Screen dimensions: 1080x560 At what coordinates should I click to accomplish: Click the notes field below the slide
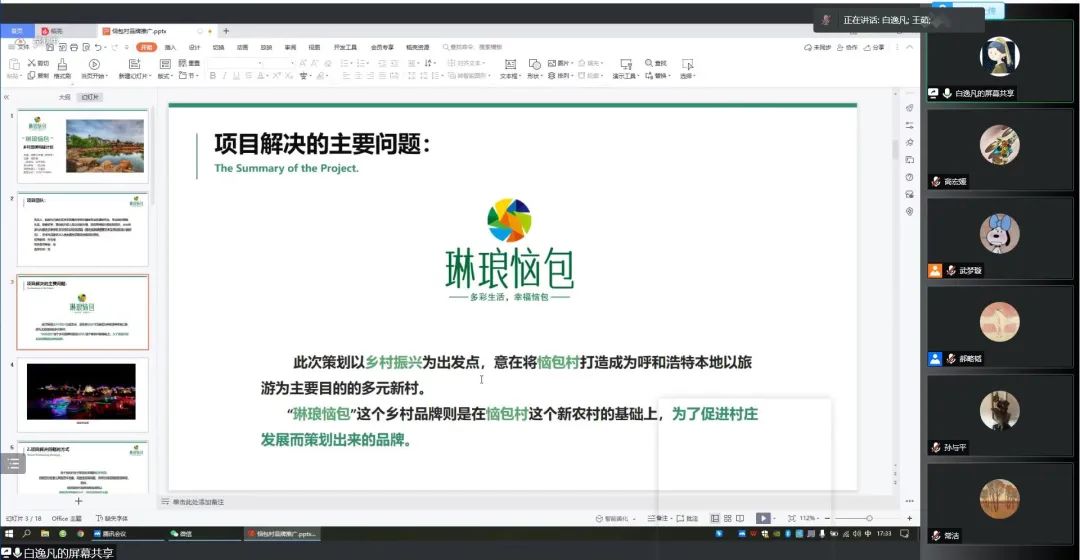pyautogui.click(x=530, y=501)
